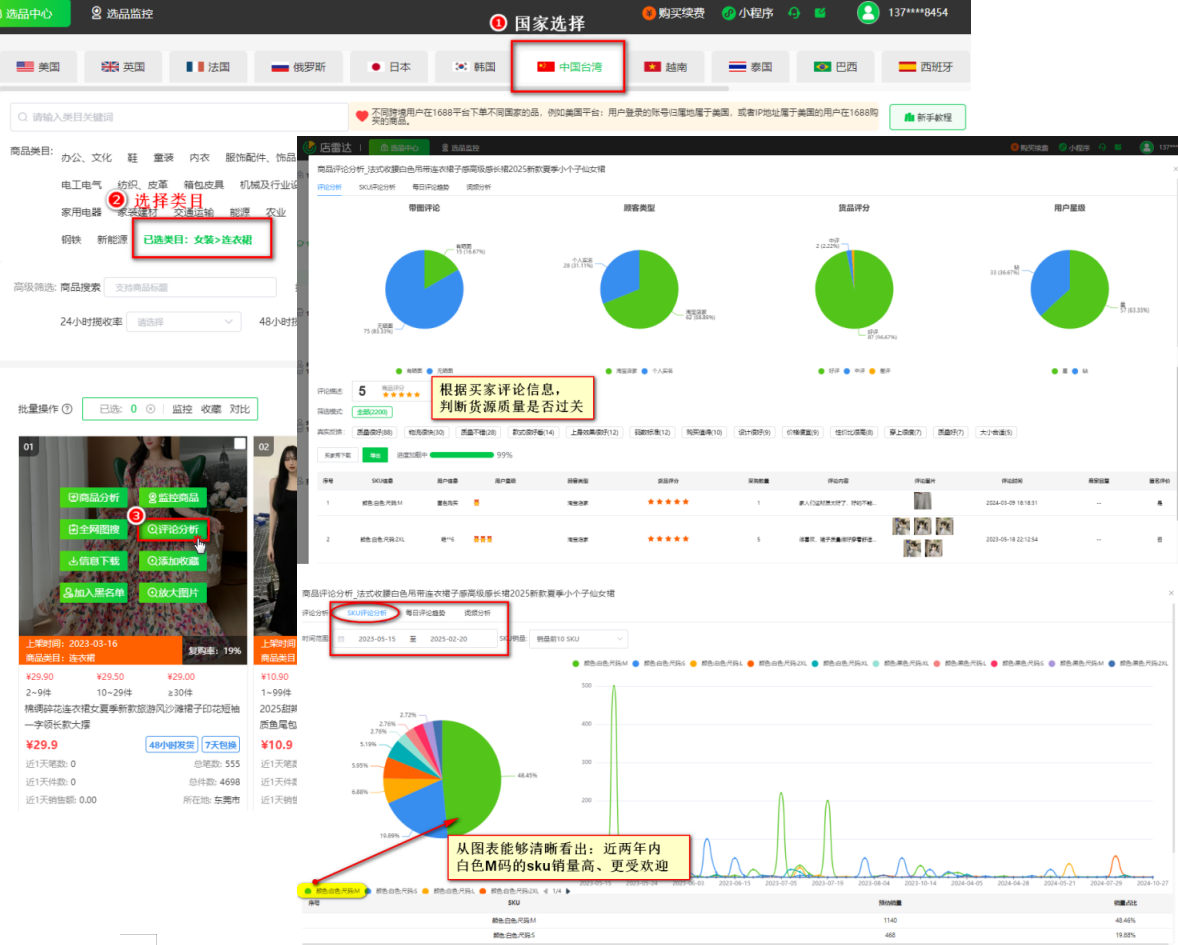Switch to the 越南 country tab
This screenshot has height=945, width=1178.
click(666, 67)
